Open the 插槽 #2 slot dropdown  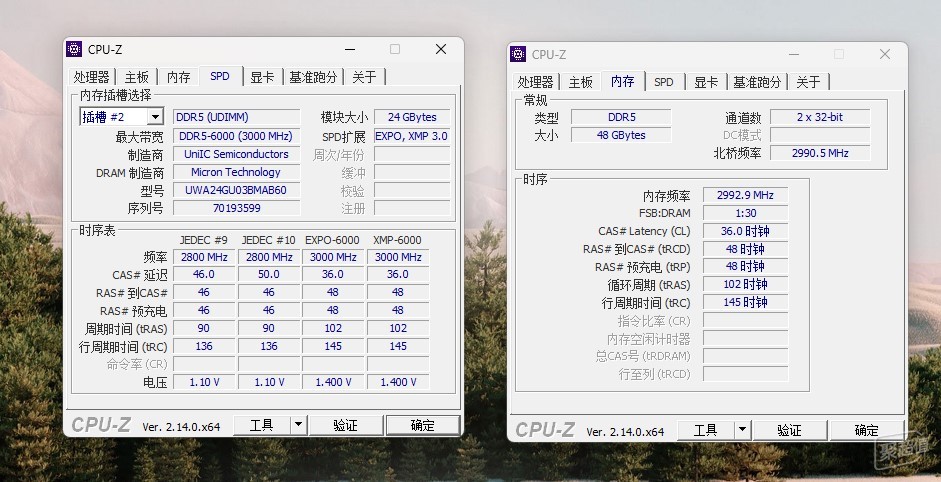(155, 116)
